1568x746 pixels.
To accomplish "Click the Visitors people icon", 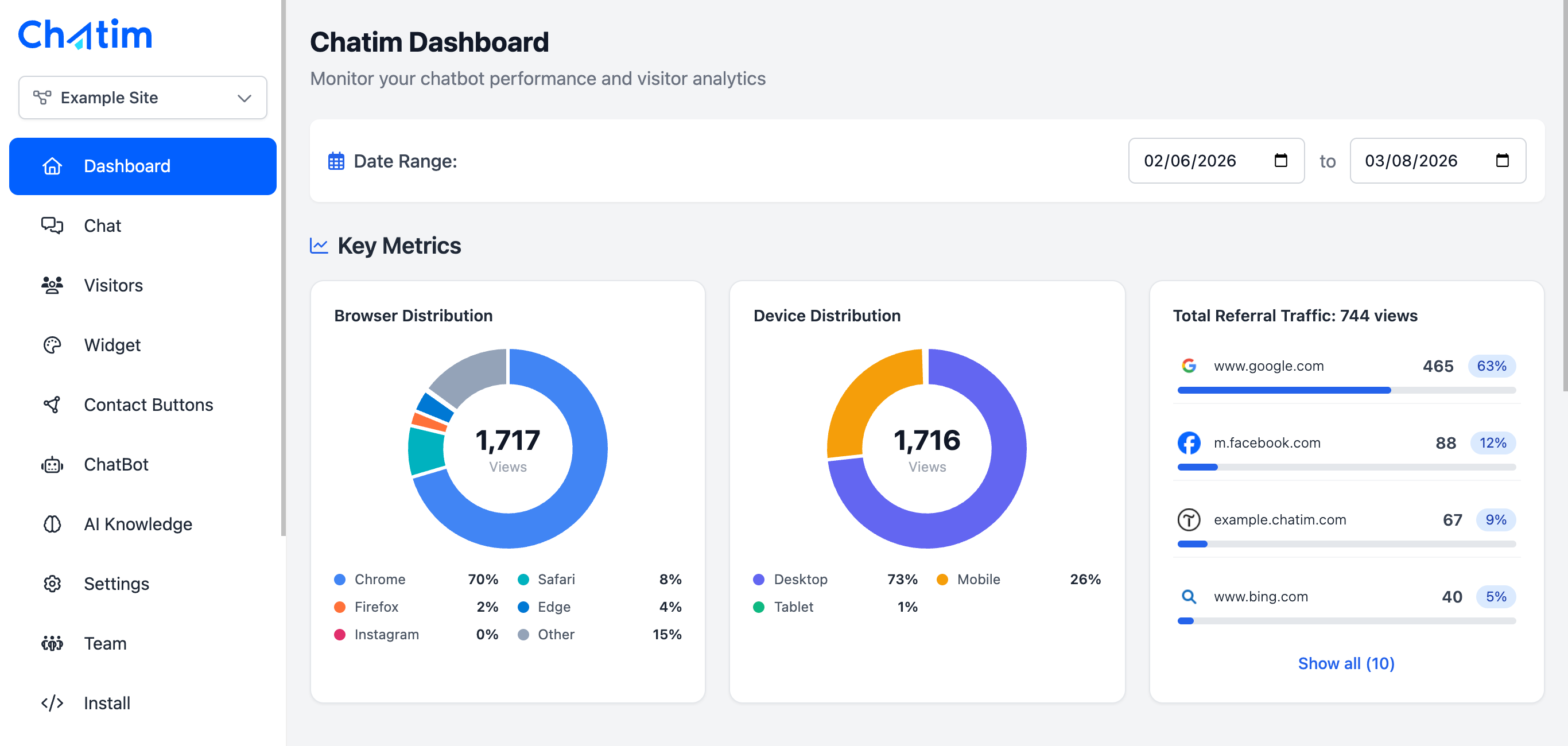I will tap(52, 285).
